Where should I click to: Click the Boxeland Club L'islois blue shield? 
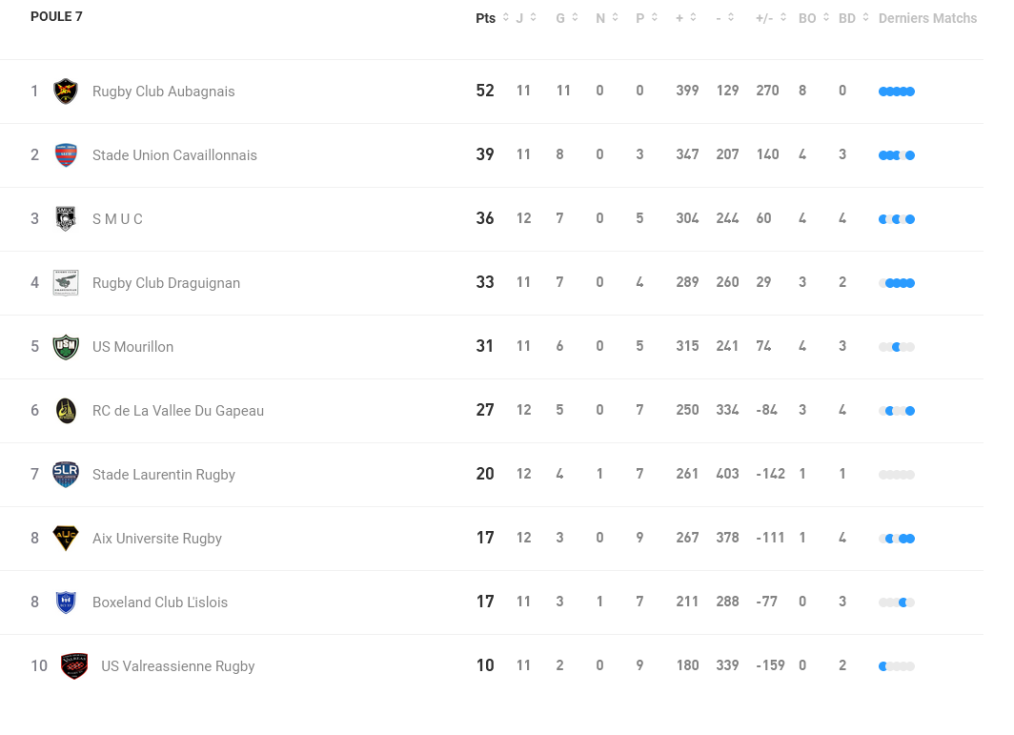tap(66, 602)
